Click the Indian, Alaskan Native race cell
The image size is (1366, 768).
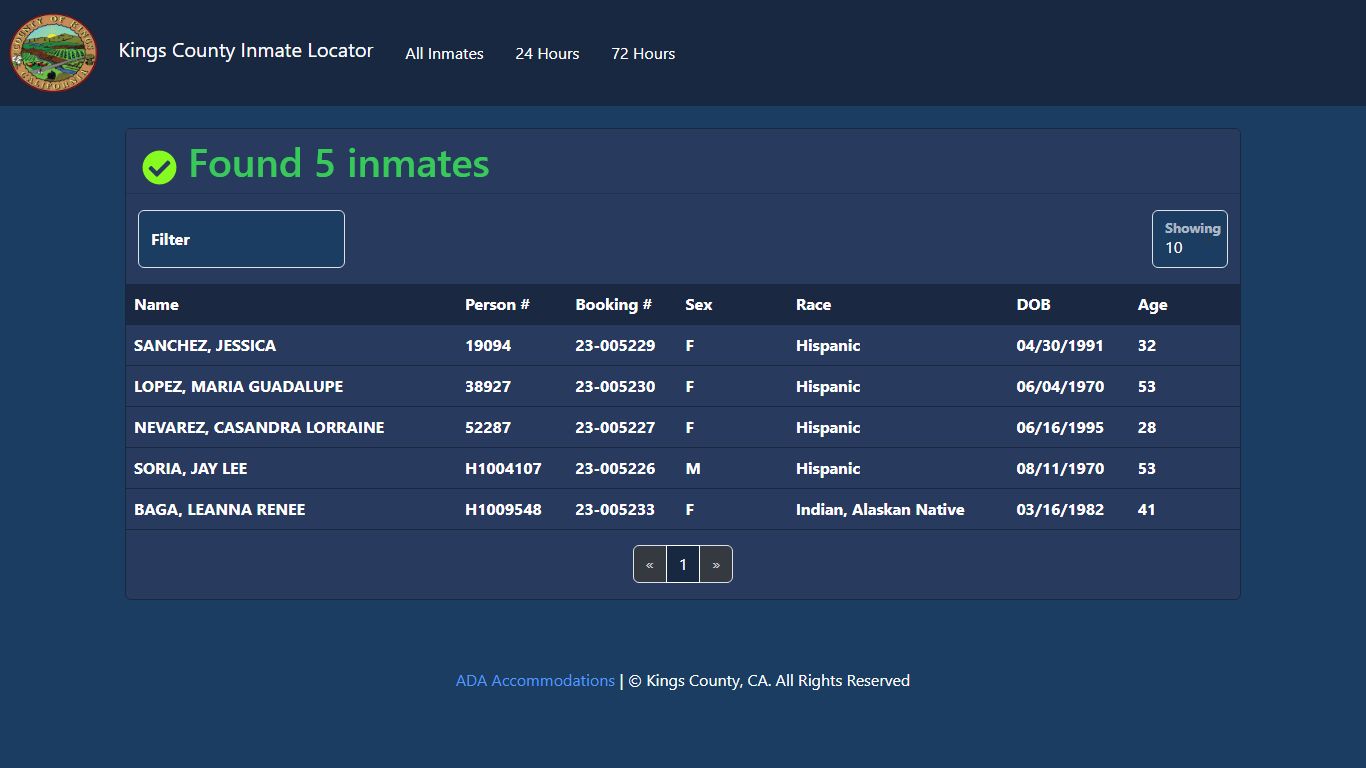880,510
